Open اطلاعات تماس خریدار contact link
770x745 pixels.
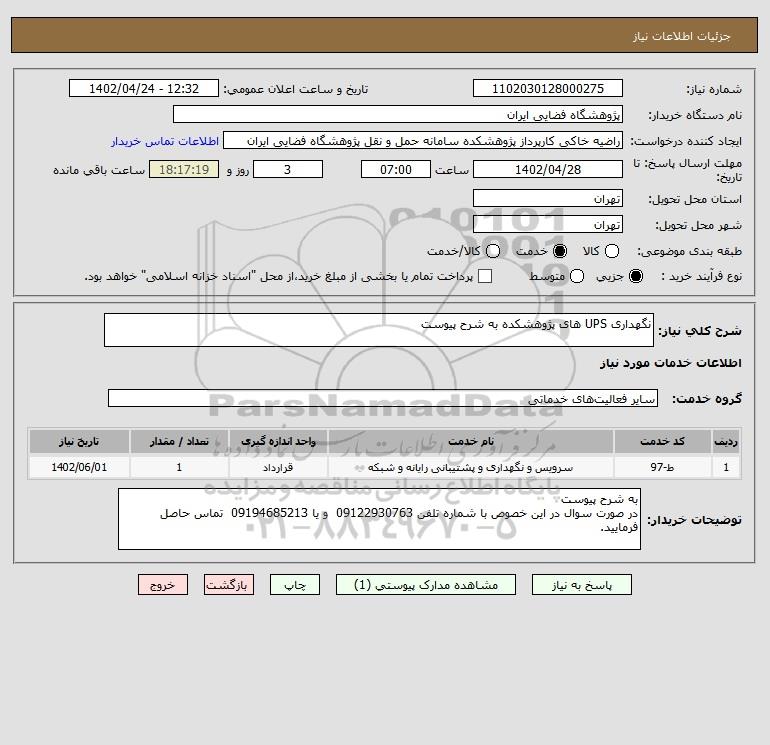pos(165,141)
